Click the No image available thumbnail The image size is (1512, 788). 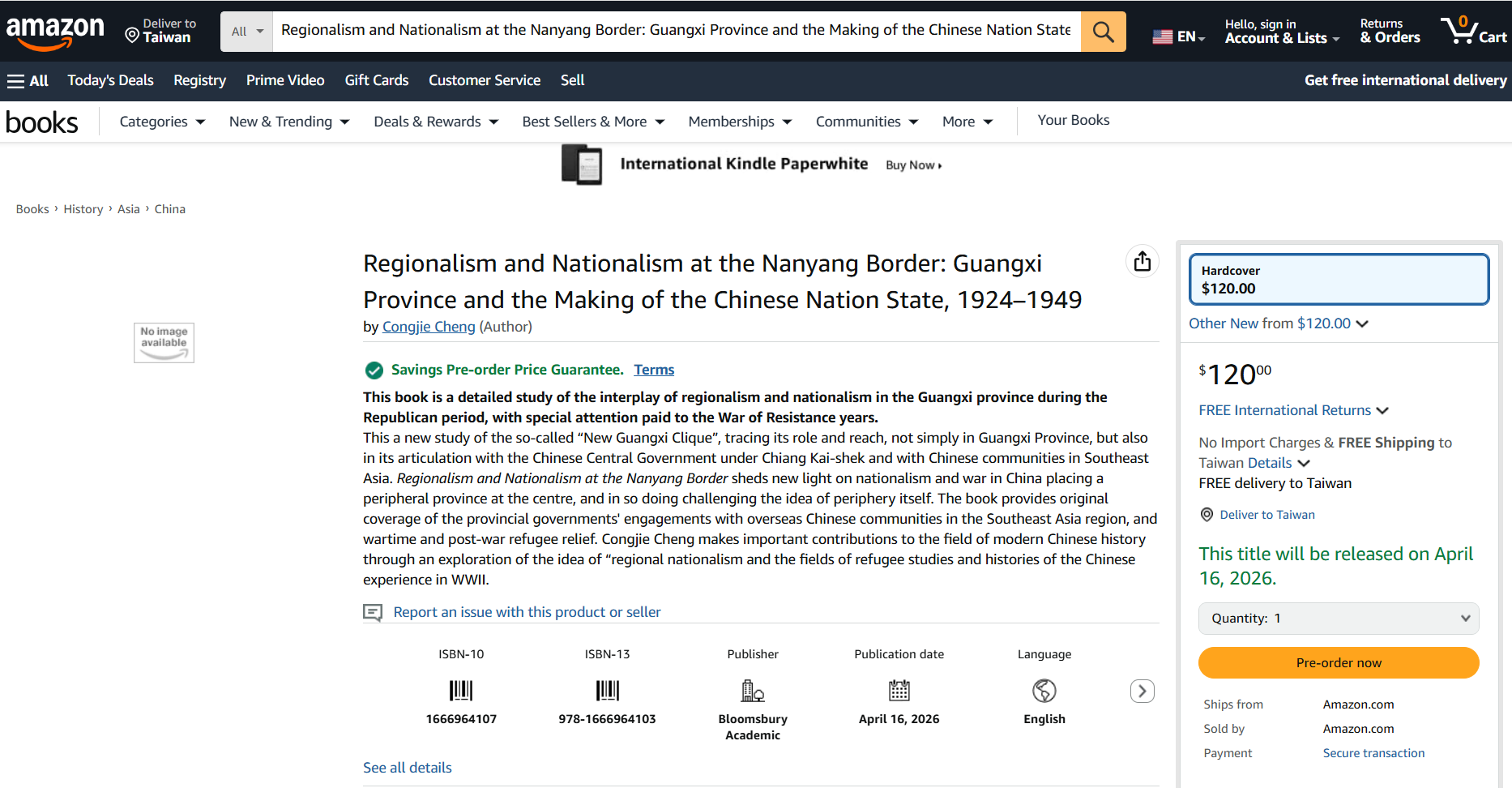[164, 342]
